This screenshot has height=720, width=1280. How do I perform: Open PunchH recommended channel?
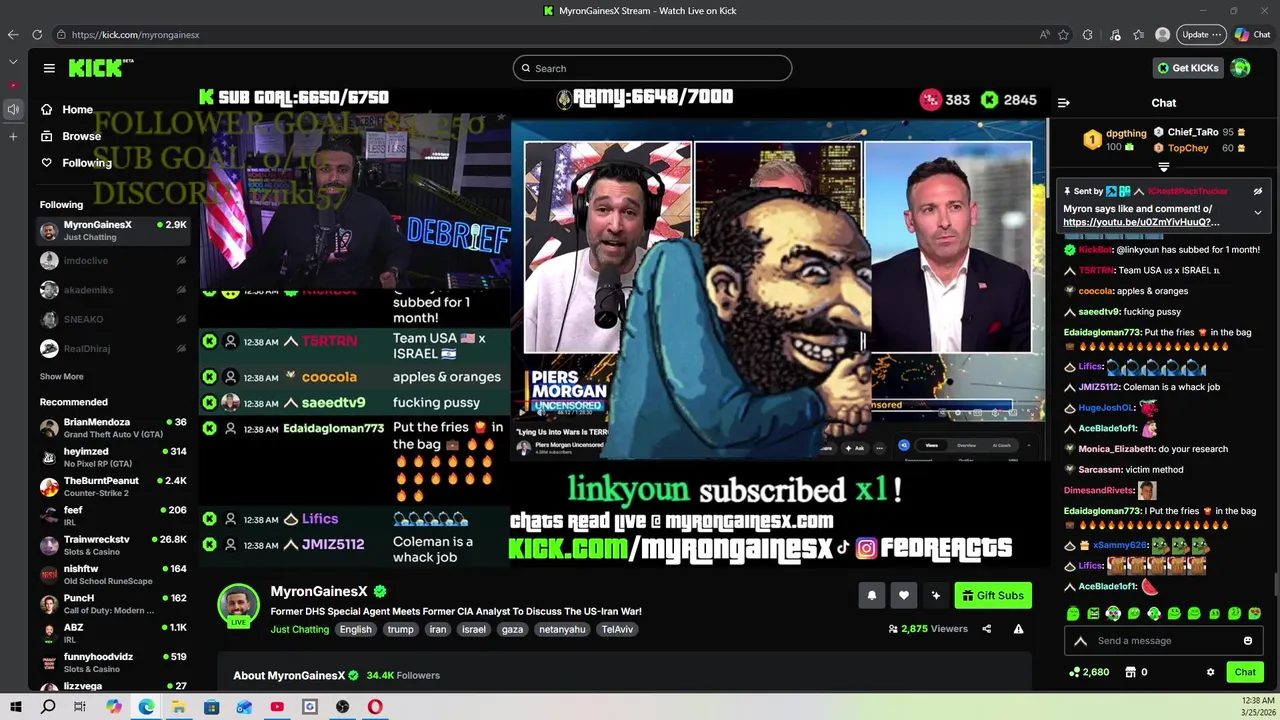tap(113, 604)
